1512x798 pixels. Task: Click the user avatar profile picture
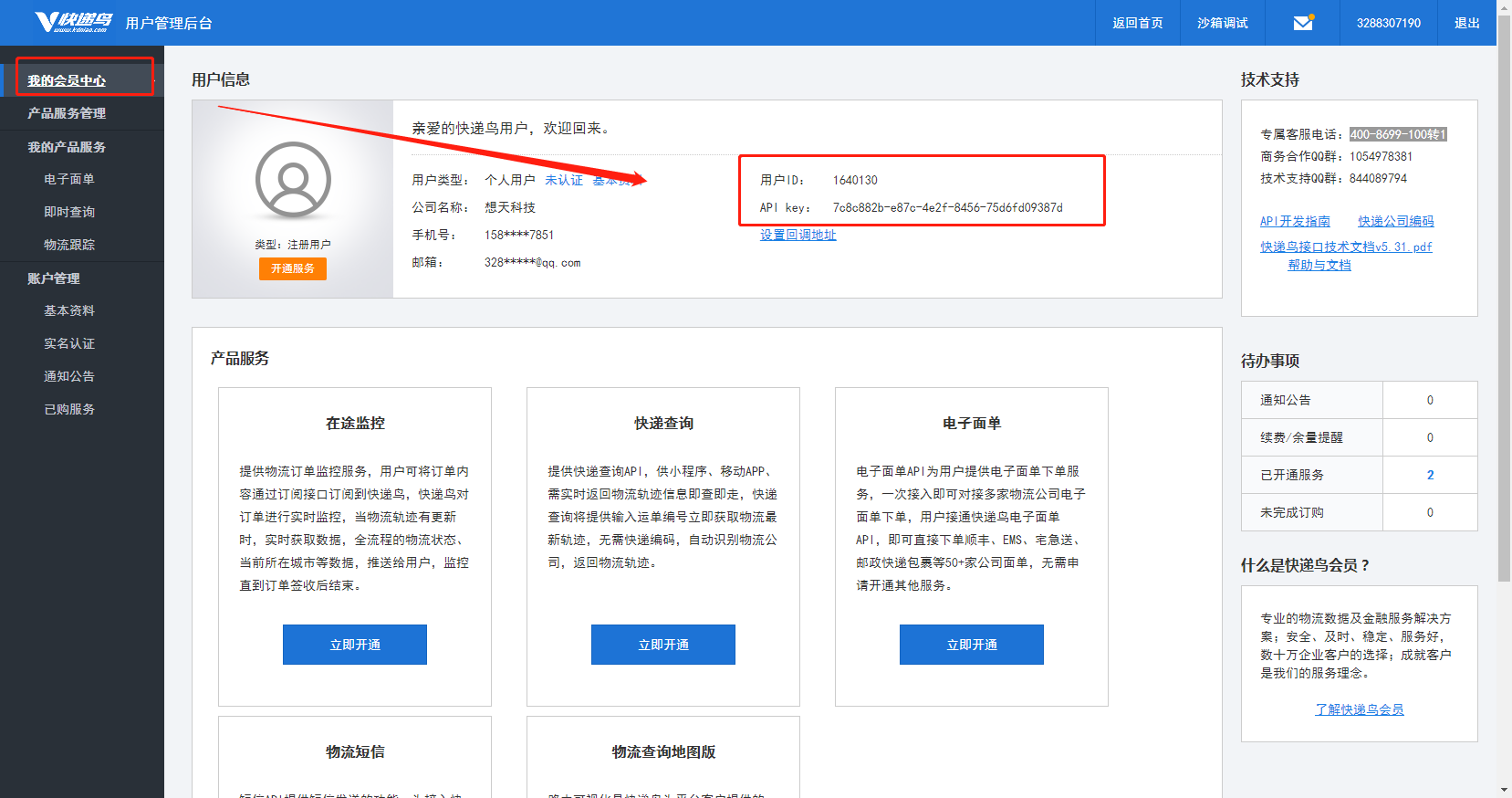tap(293, 179)
